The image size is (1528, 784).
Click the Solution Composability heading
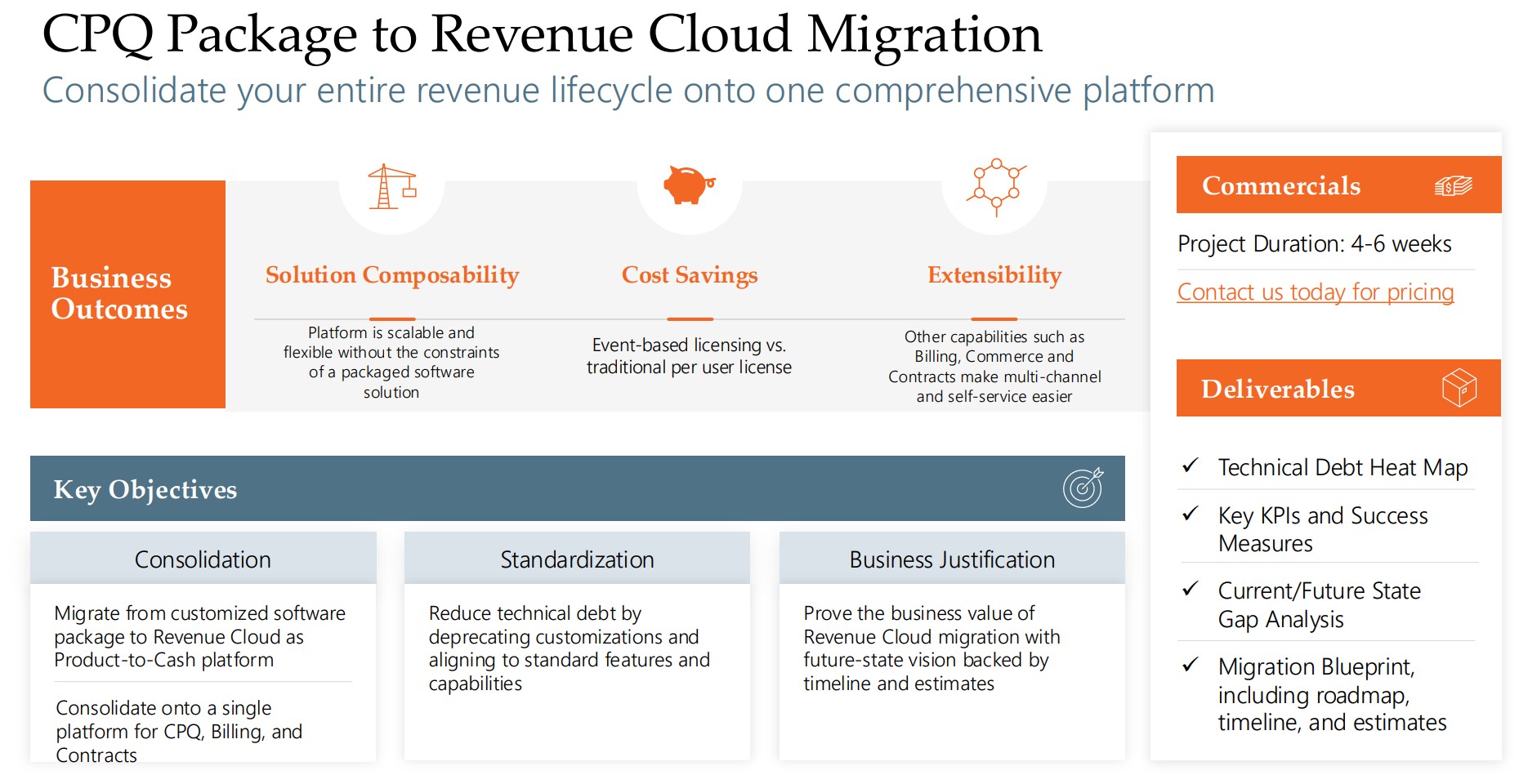pyautogui.click(x=392, y=275)
